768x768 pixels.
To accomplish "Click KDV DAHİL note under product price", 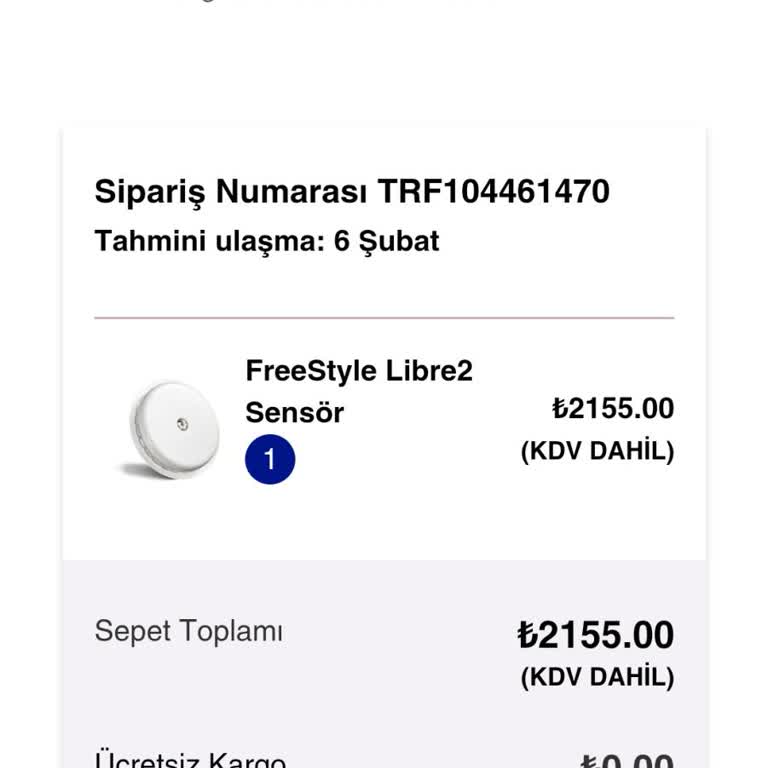I will (597, 451).
